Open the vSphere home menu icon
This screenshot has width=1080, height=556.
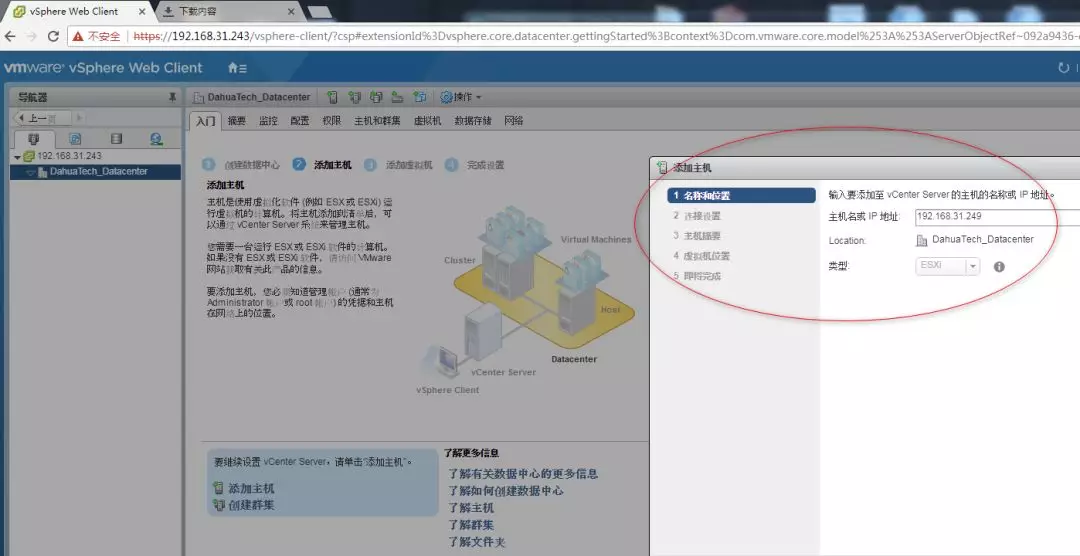(237, 68)
